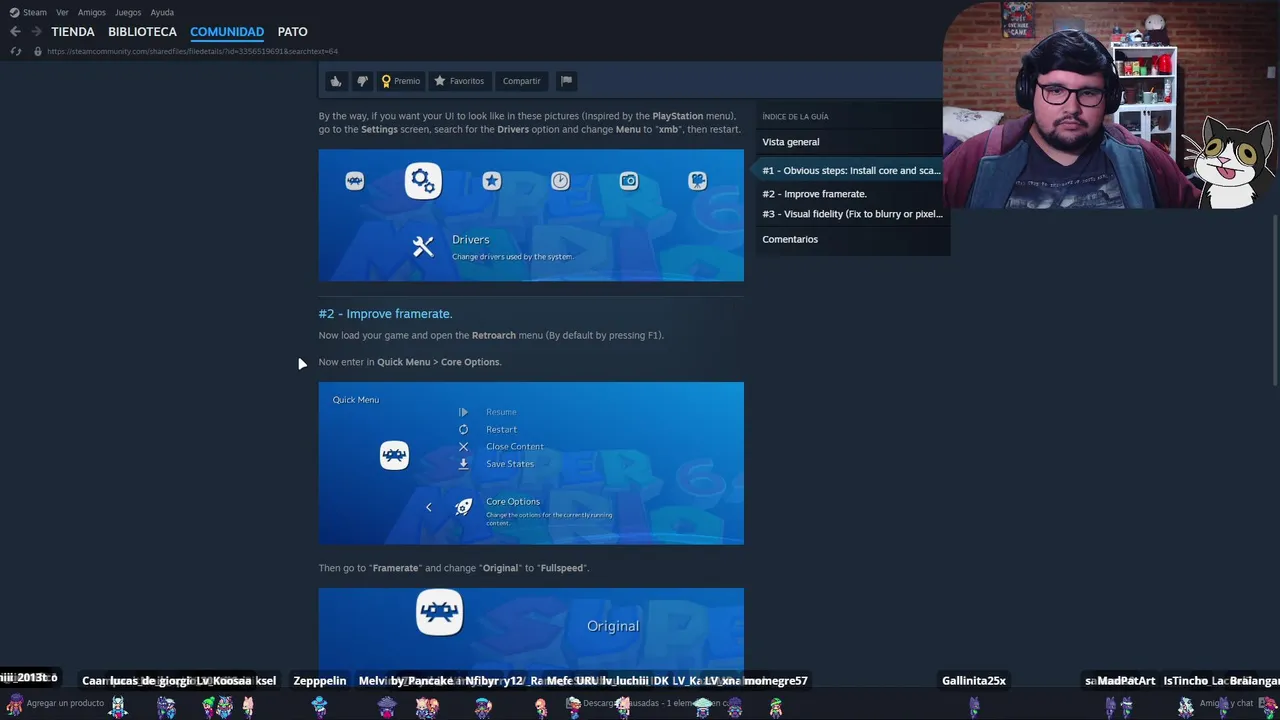Open the Drivers settings screenshot thumbnail
Image resolution: width=1280 pixels, height=720 pixels.
point(531,215)
